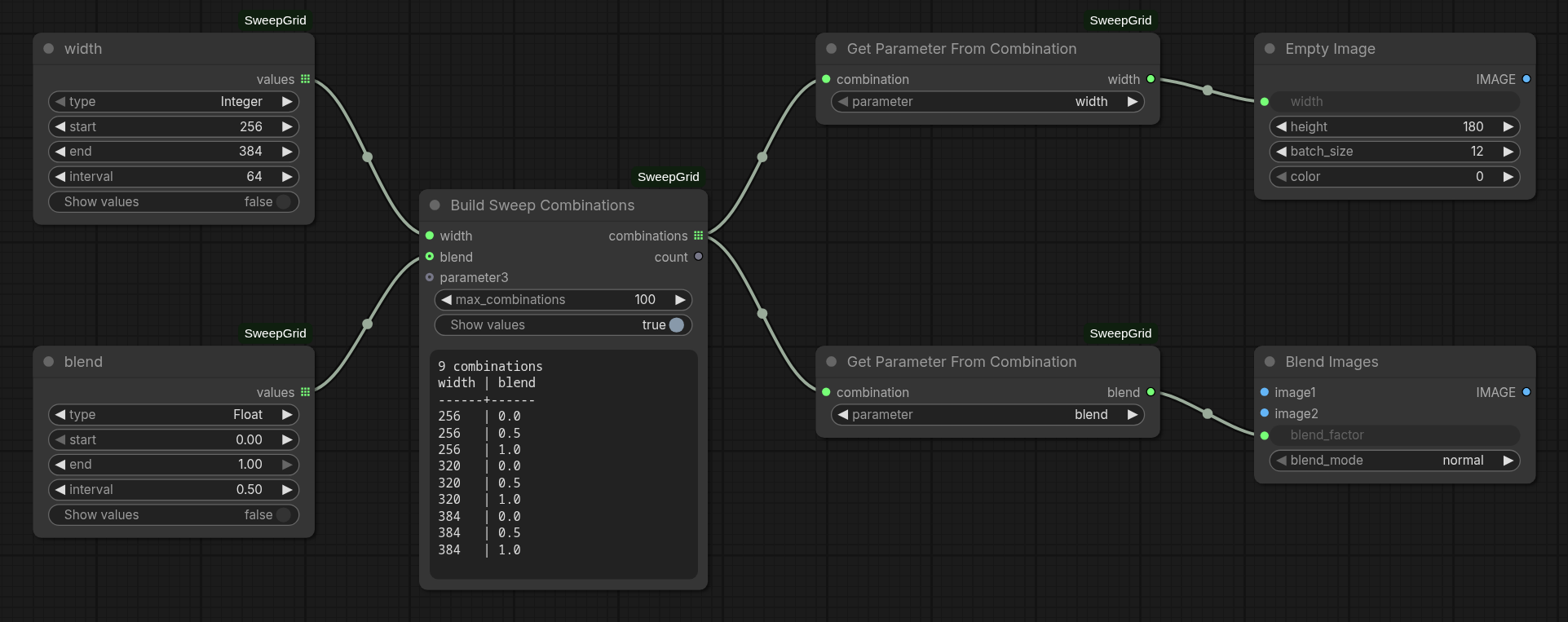The width and height of the screenshot is (1568, 622).
Task: Click the disabled blend_factor field
Action: coord(1395,435)
